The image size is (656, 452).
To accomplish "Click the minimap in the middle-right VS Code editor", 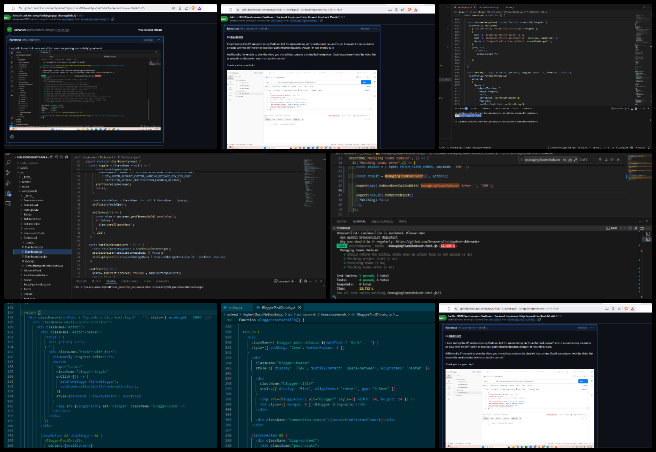I will coord(639,165).
